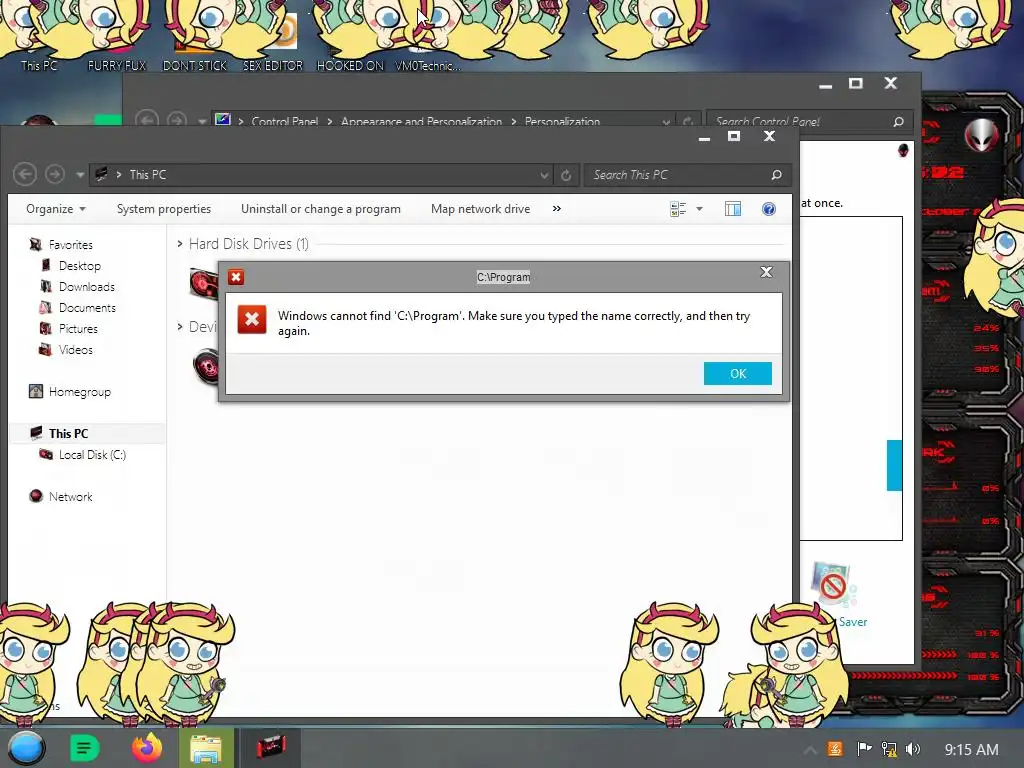Collapse the Hard Disk Drives group
Image resolution: width=1024 pixels, height=768 pixels.
tap(180, 244)
